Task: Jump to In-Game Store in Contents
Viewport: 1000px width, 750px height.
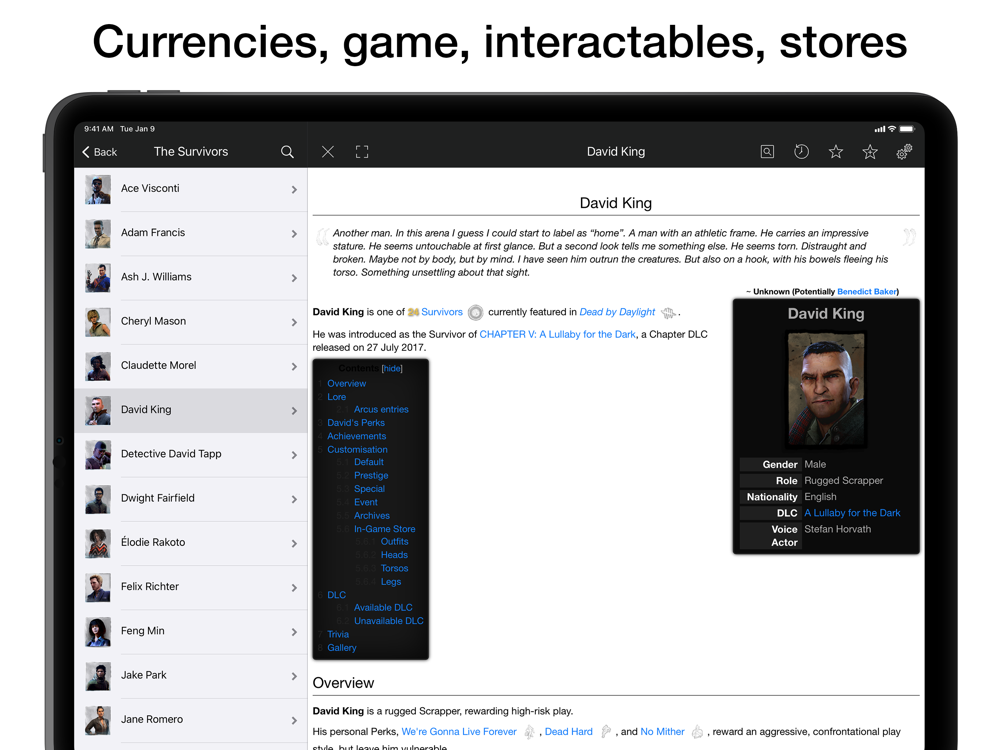Action: point(385,529)
